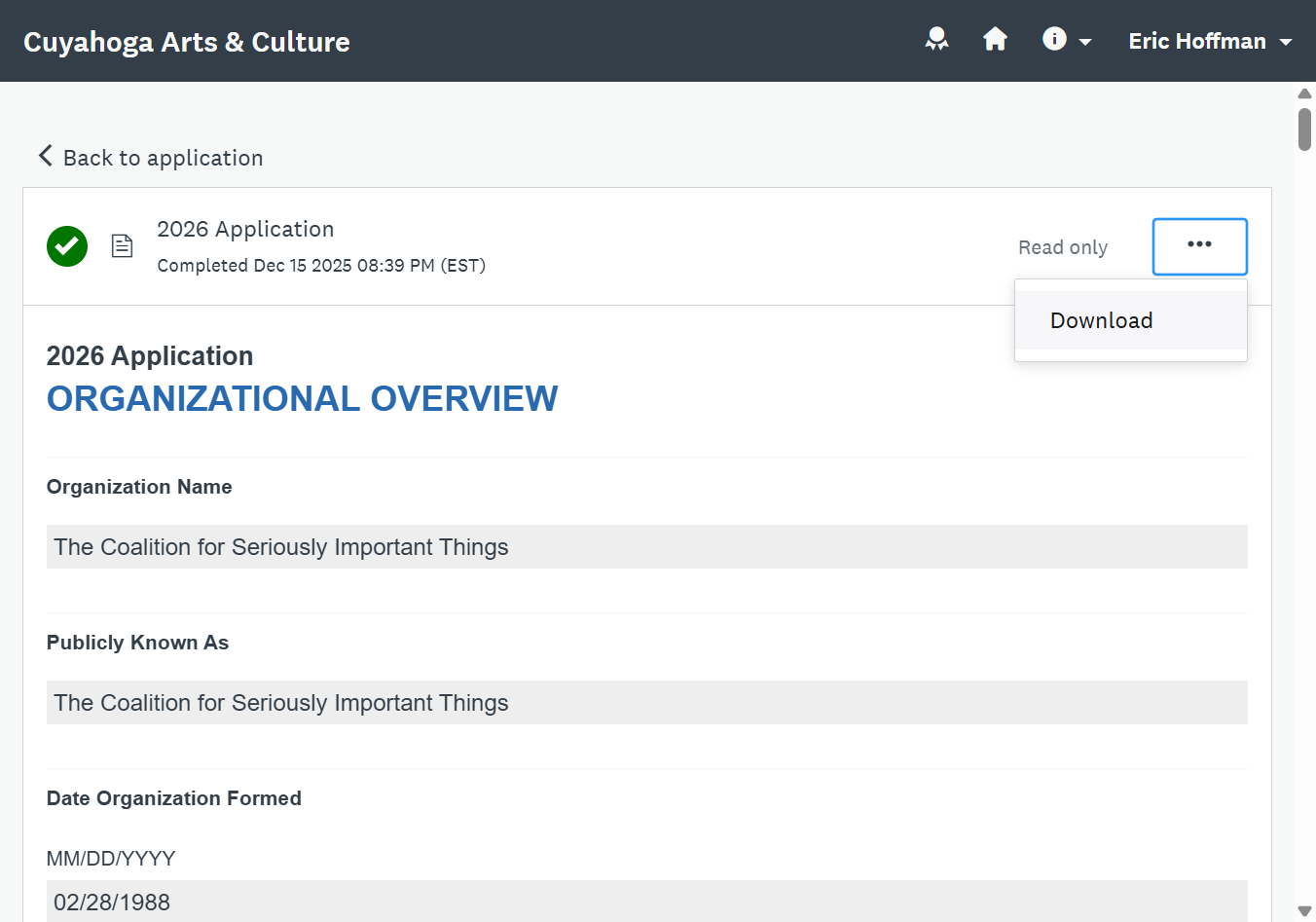This screenshot has width=1316, height=922.
Task: Expand the Eric Hoffman account menu
Action: [x=1210, y=41]
